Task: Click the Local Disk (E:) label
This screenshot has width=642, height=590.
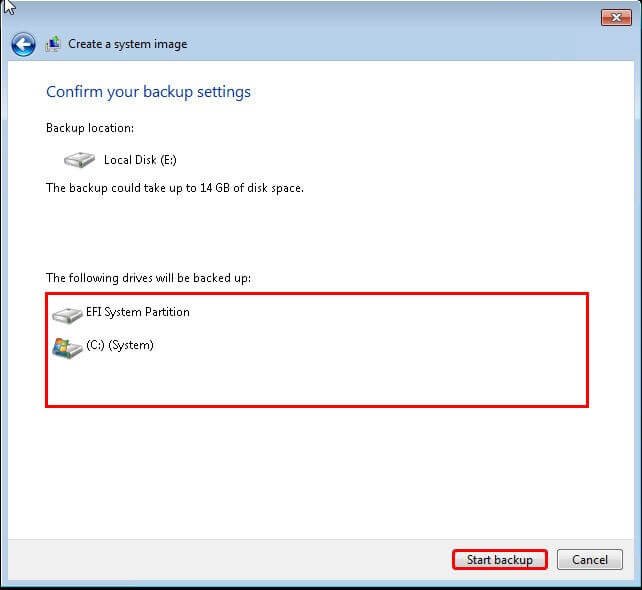Action: (140, 160)
